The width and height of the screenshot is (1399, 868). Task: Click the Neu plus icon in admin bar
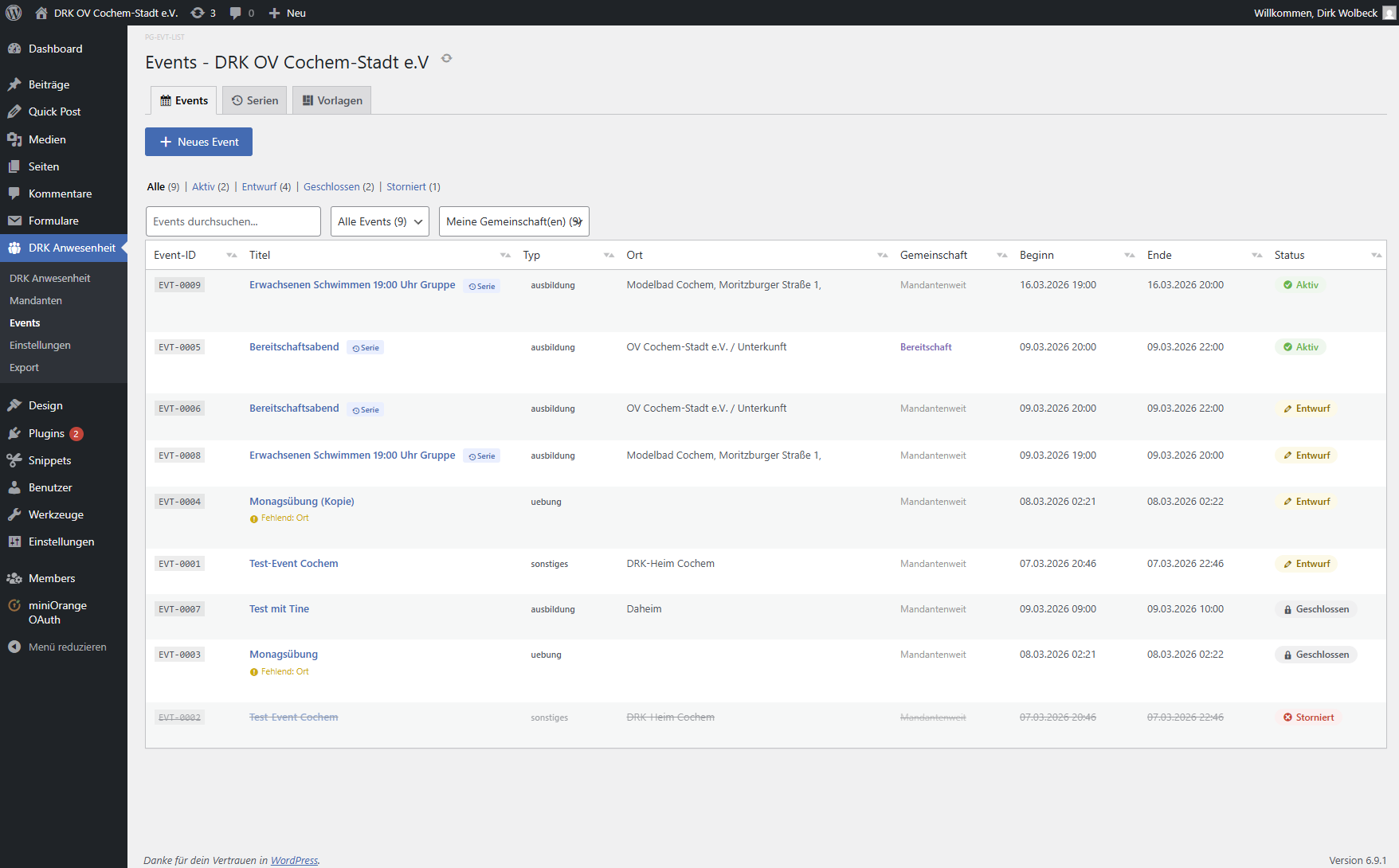point(274,13)
